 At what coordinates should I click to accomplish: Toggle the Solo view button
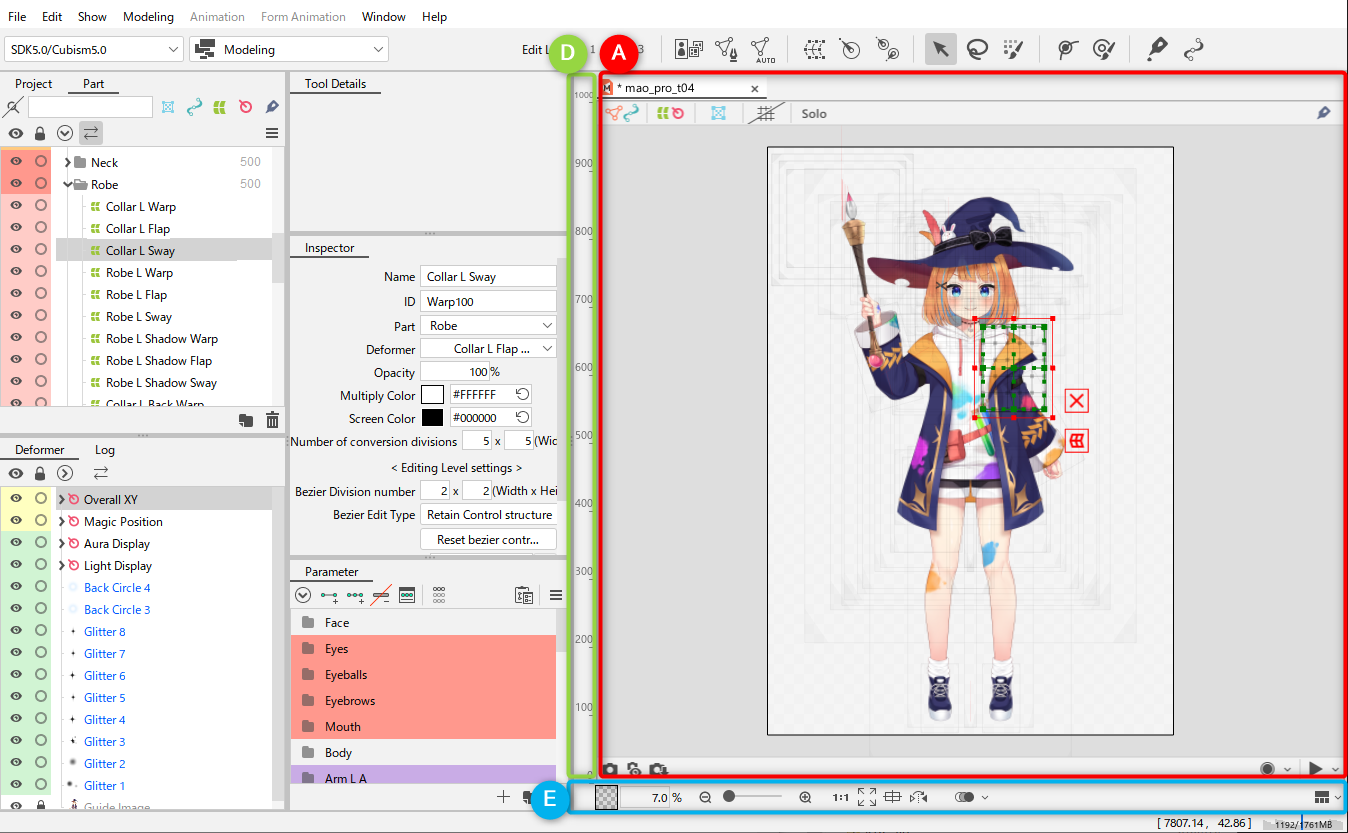point(814,114)
